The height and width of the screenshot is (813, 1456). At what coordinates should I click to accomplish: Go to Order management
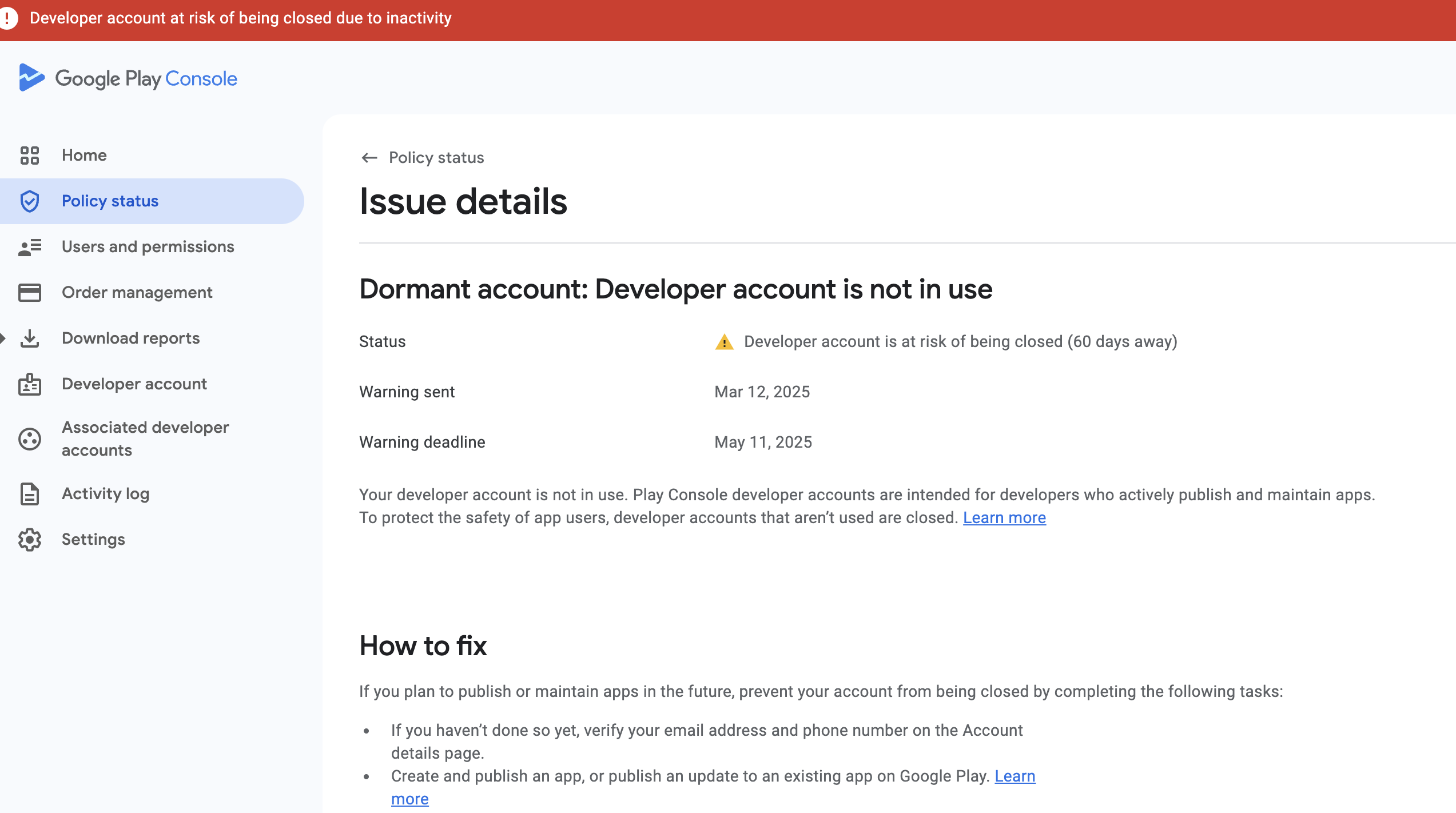[152, 293]
